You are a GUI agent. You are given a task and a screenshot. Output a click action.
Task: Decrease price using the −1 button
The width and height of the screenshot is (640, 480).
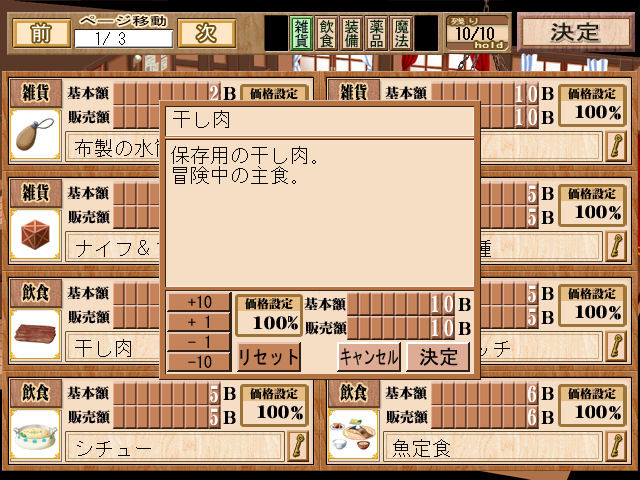[x=199, y=342]
